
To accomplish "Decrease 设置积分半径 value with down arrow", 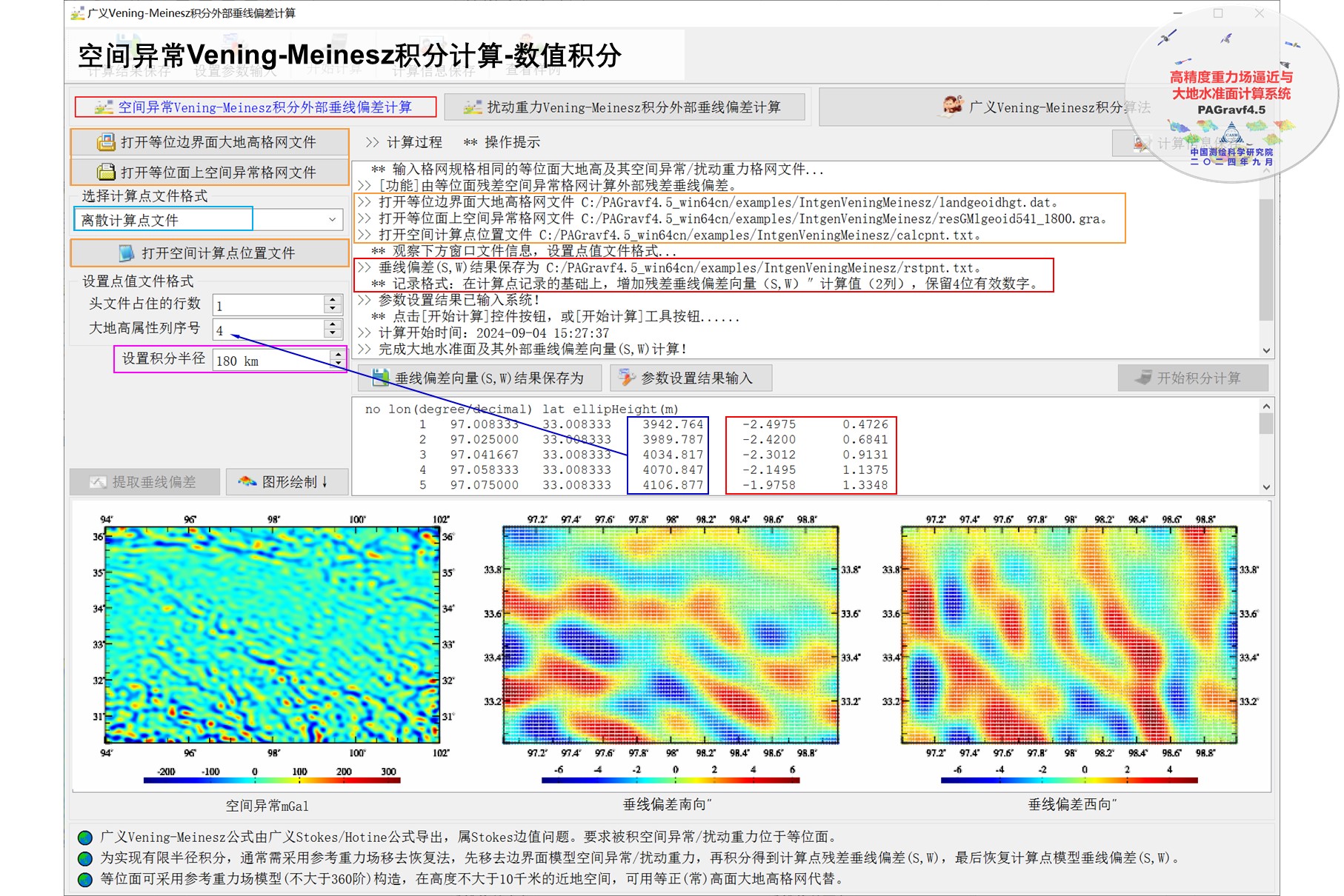I will 338,364.
